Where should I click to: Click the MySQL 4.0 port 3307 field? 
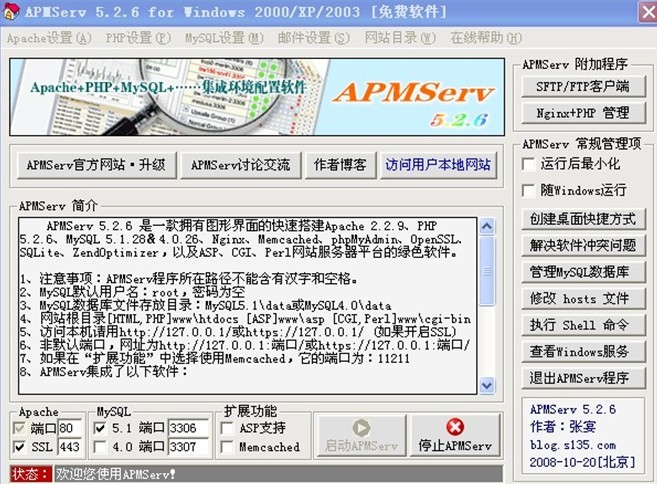click(189, 447)
